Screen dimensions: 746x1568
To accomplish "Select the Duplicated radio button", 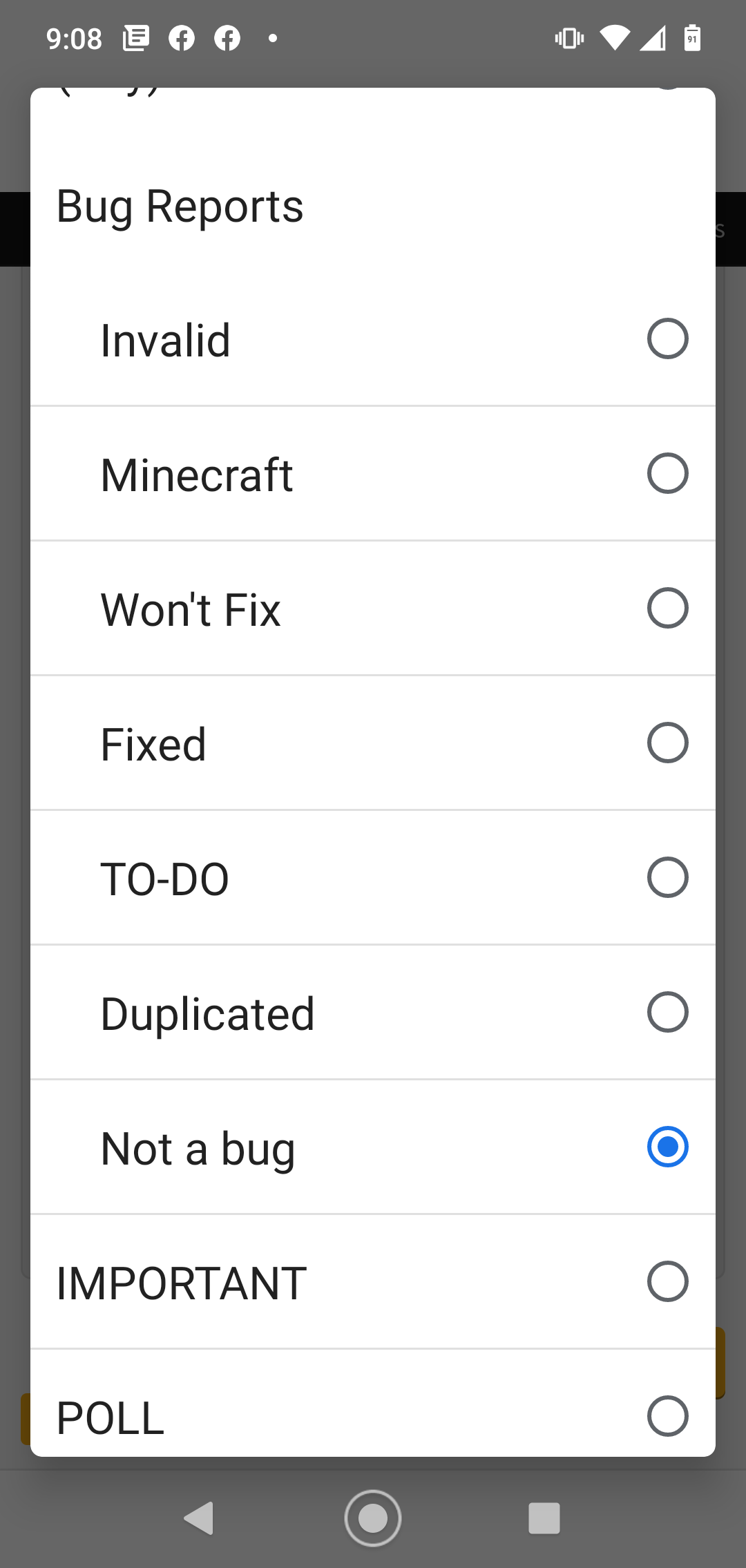I will pyautogui.click(x=667, y=1012).
